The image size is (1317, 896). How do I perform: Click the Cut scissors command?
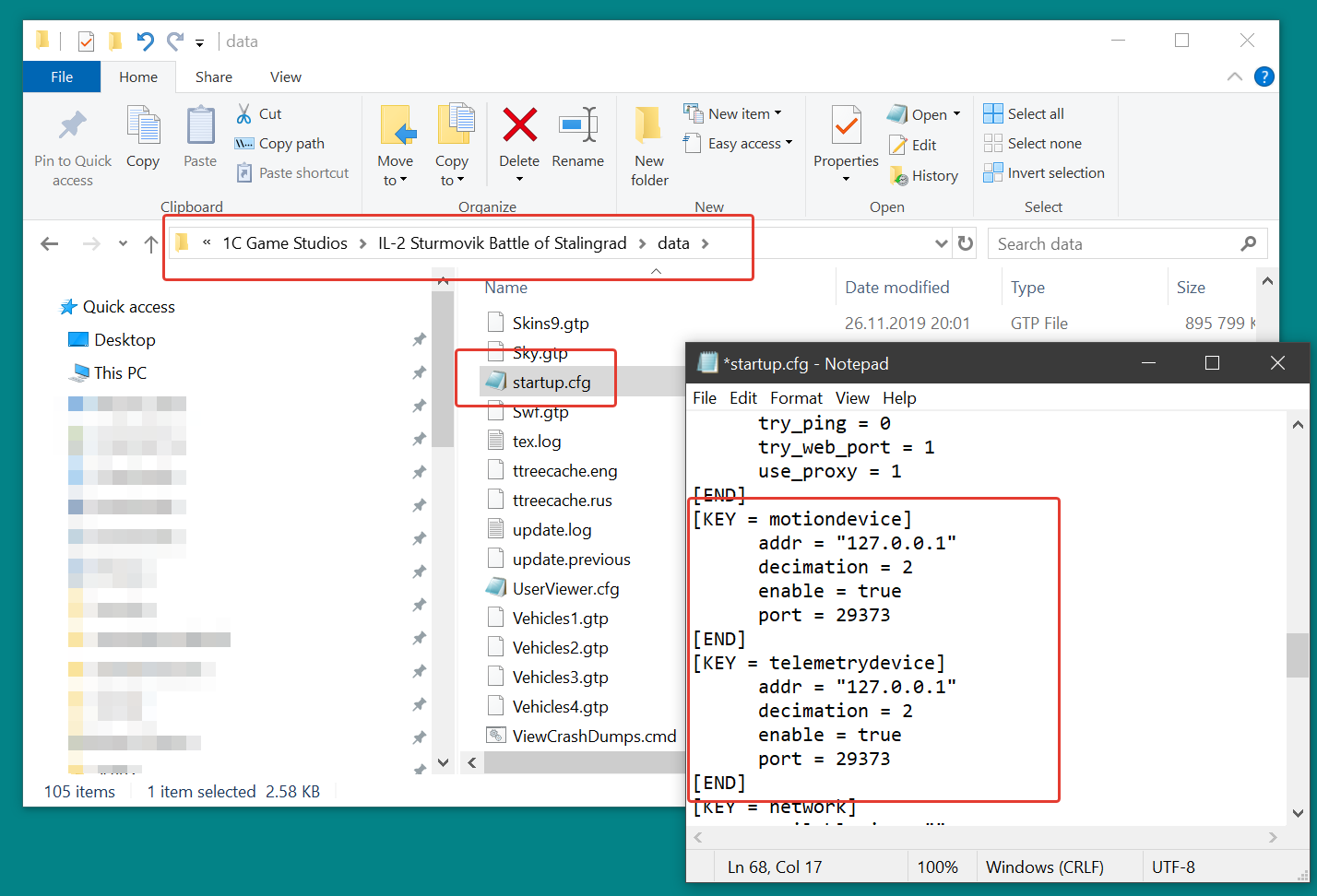[x=258, y=113]
